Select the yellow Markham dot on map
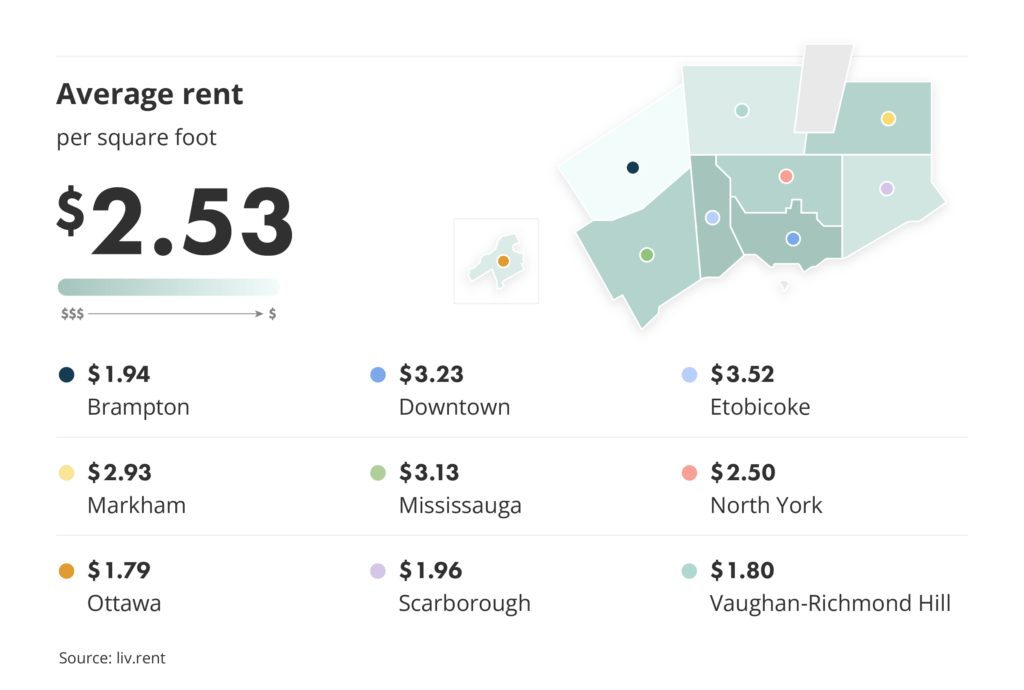The height and width of the screenshot is (690, 1024). click(888, 119)
